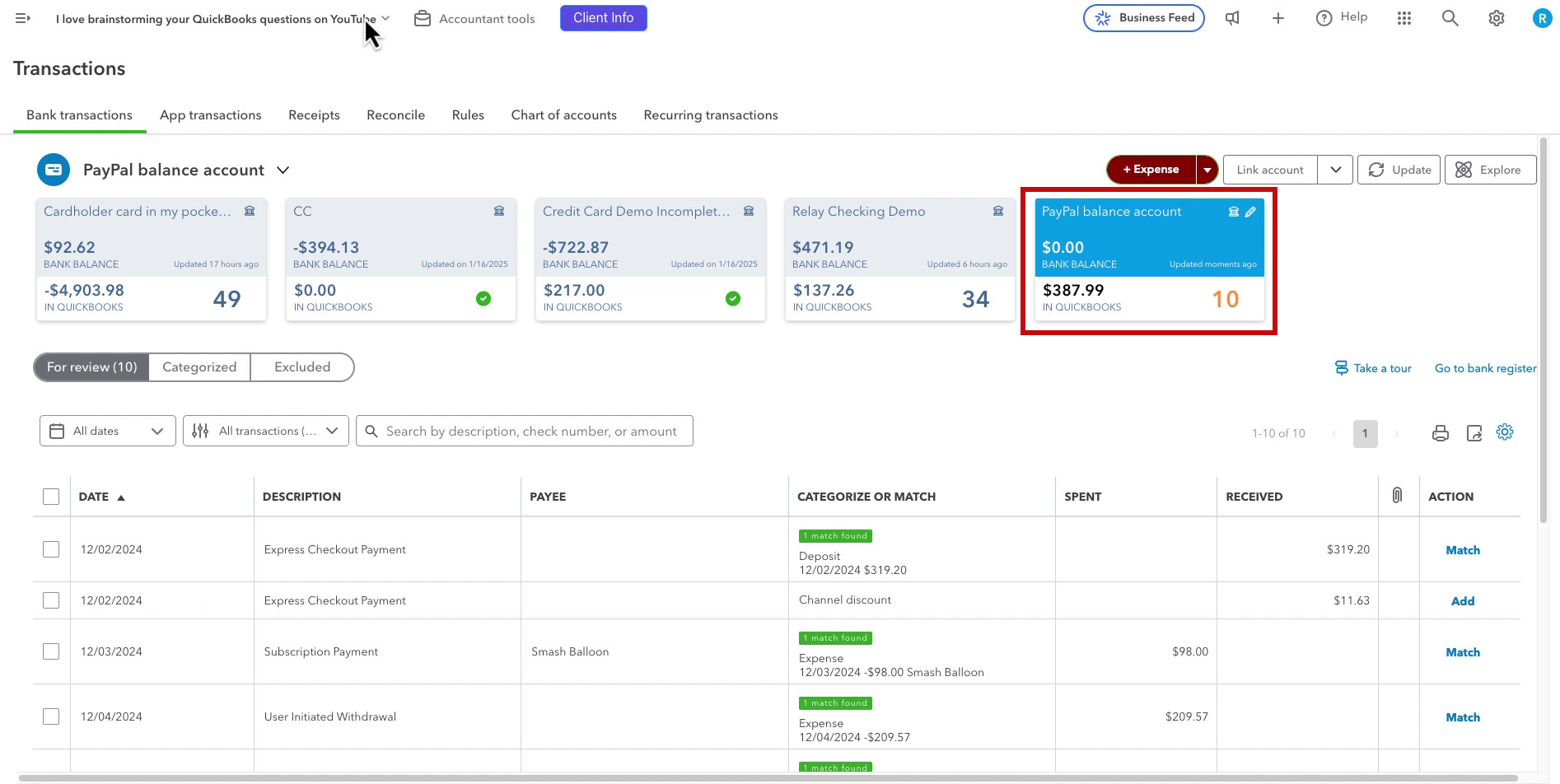Open the Recurring transactions tab
This screenshot has height=784, width=1560.
click(711, 115)
